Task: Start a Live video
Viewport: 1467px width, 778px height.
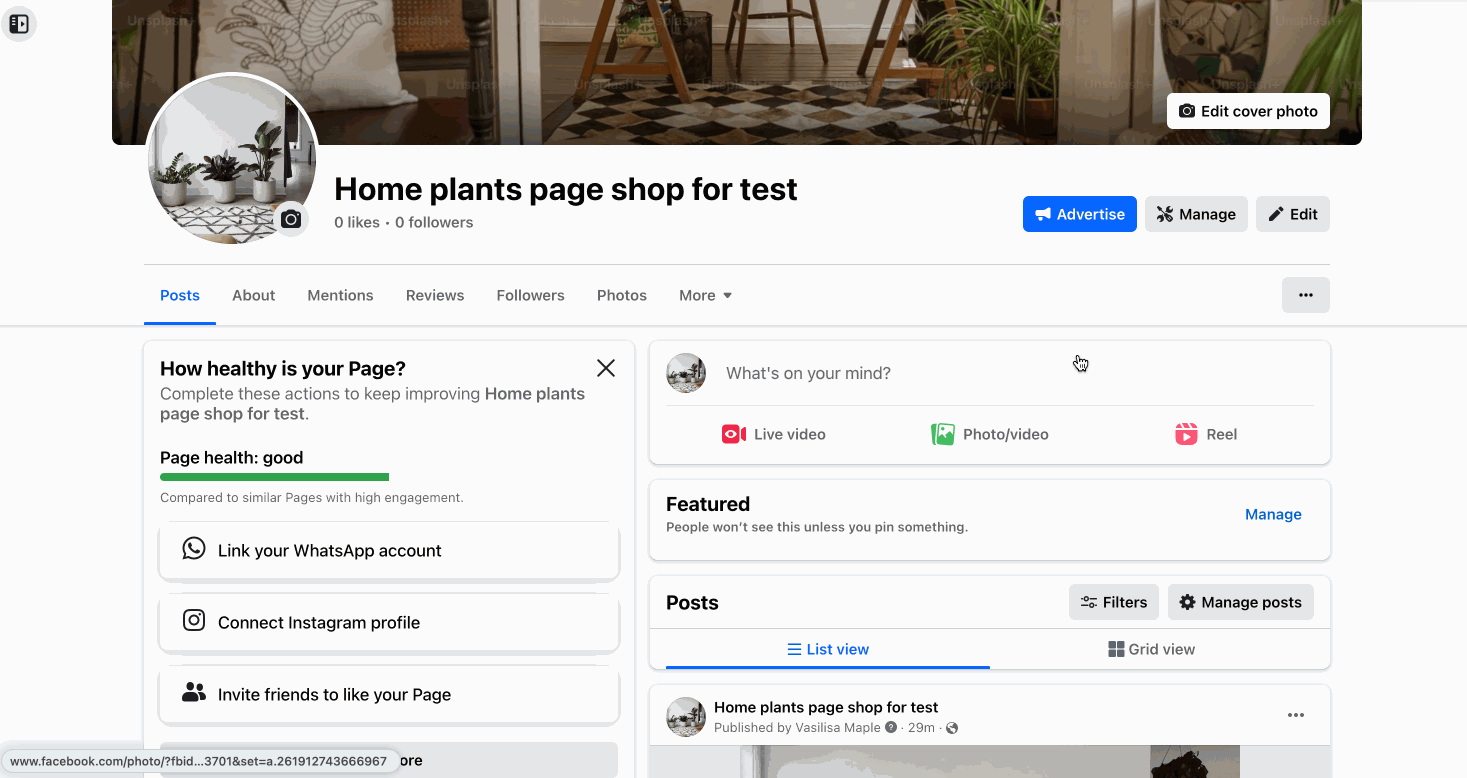Action: coord(773,434)
